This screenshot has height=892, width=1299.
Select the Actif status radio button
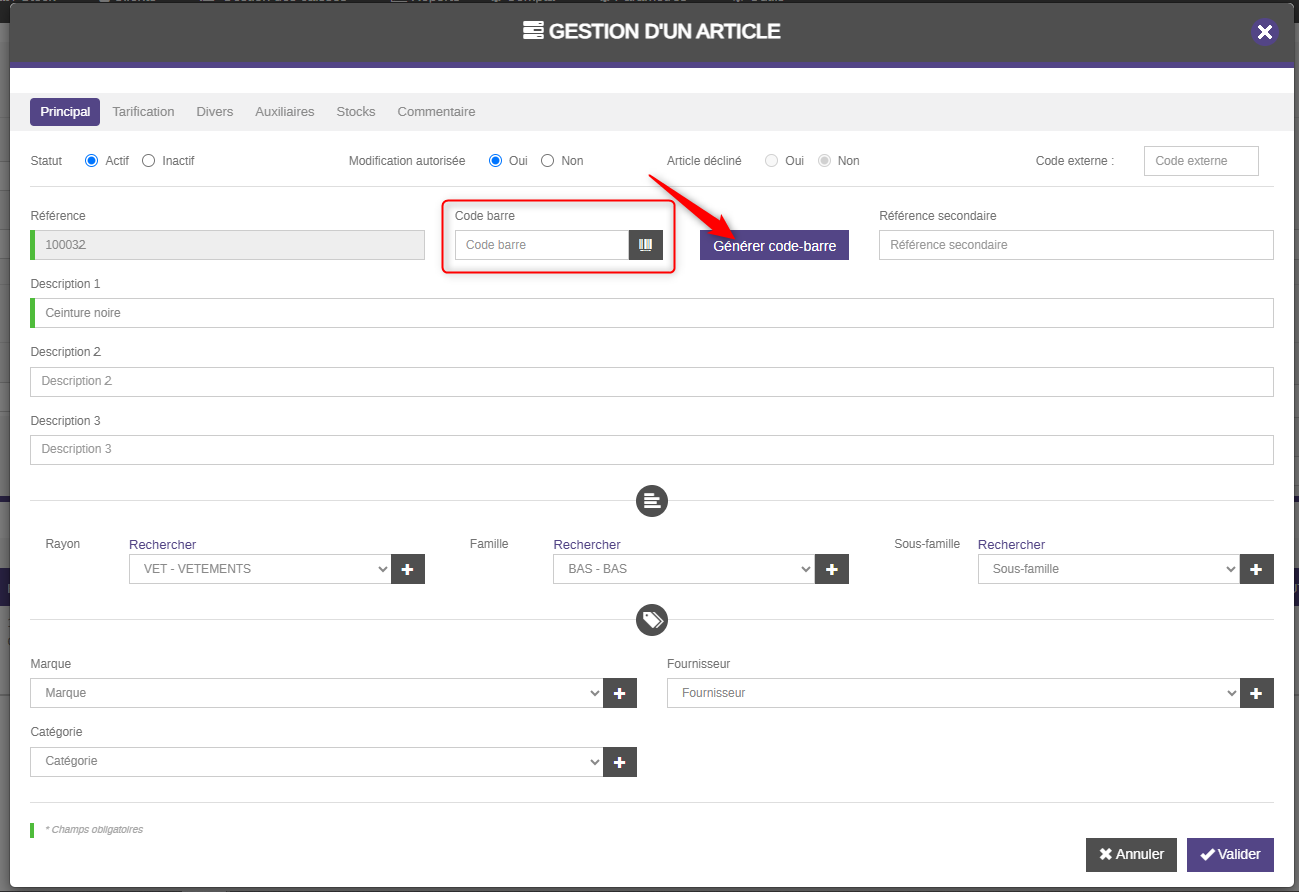[92, 161]
